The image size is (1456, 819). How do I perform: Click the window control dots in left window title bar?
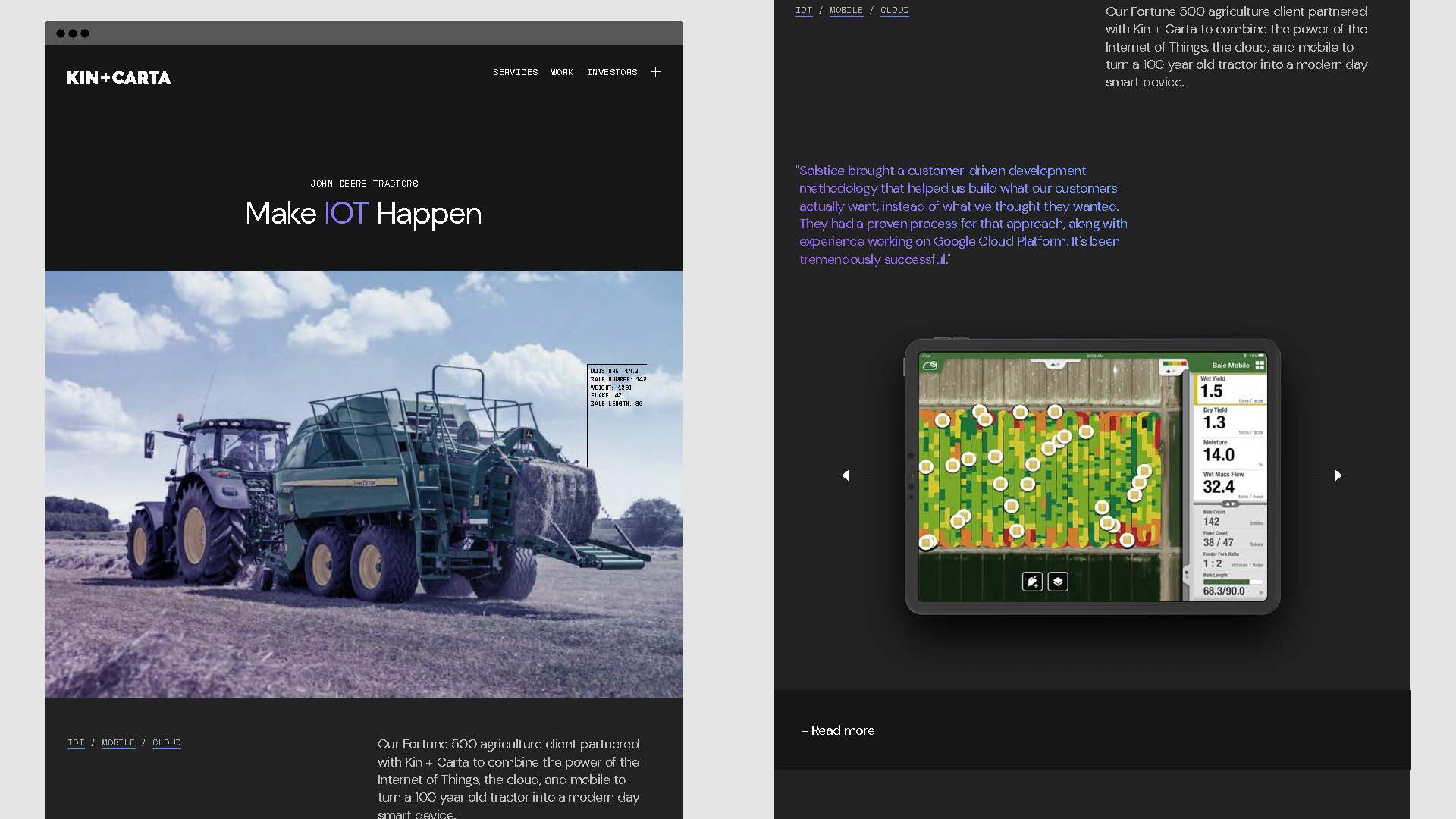73,33
